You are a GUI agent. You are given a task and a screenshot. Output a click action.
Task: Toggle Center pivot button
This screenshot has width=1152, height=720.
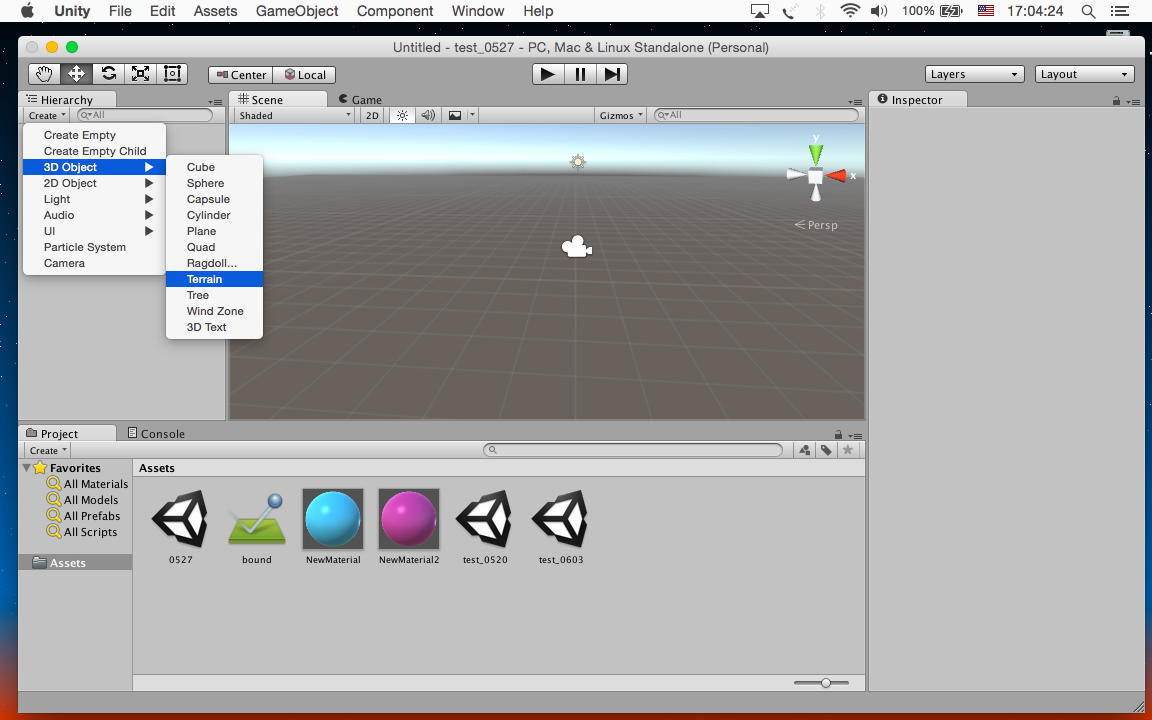tap(240, 74)
